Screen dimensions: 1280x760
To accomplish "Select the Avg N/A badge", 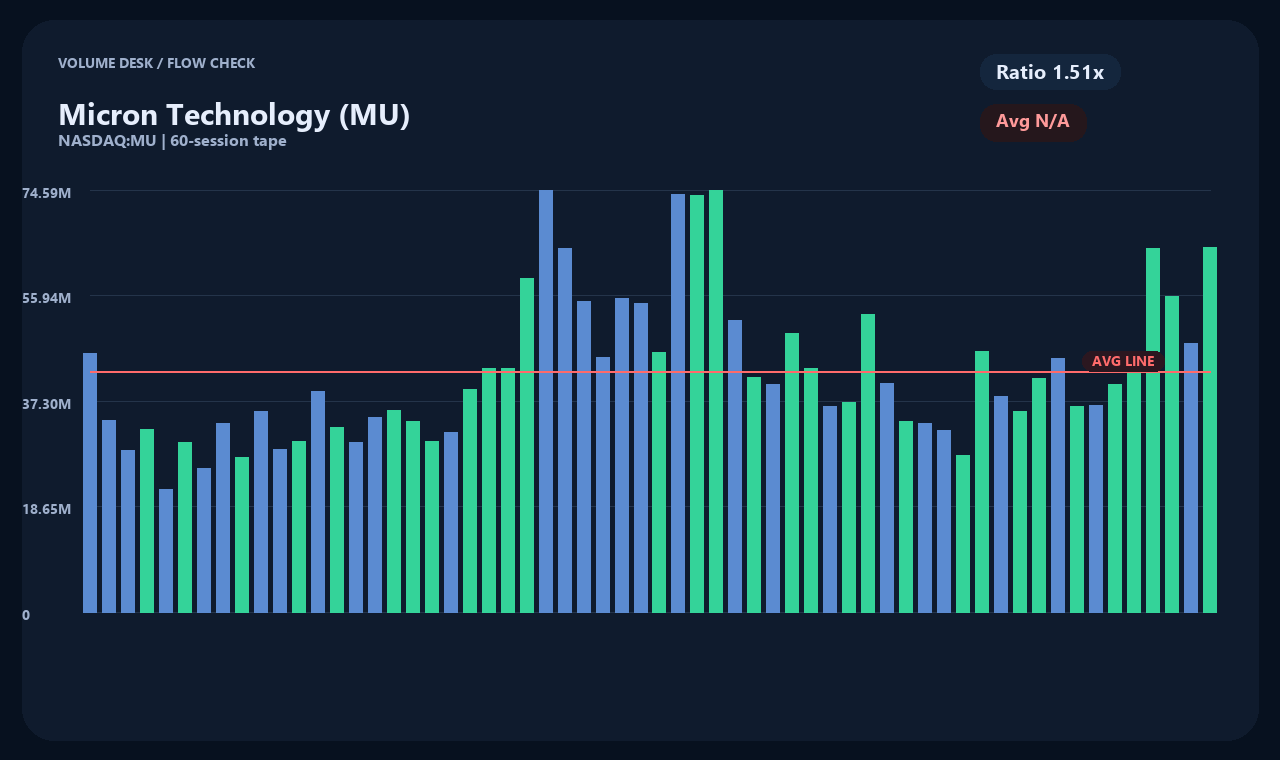I will (1033, 122).
